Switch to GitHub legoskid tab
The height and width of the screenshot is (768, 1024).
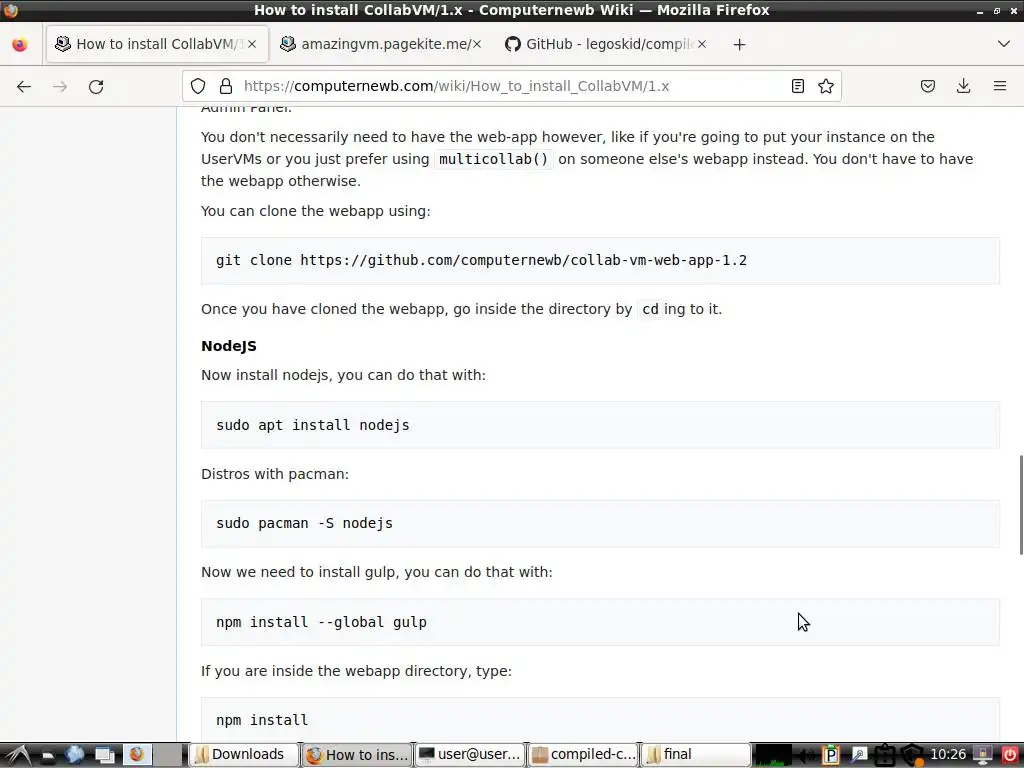point(605,44)
